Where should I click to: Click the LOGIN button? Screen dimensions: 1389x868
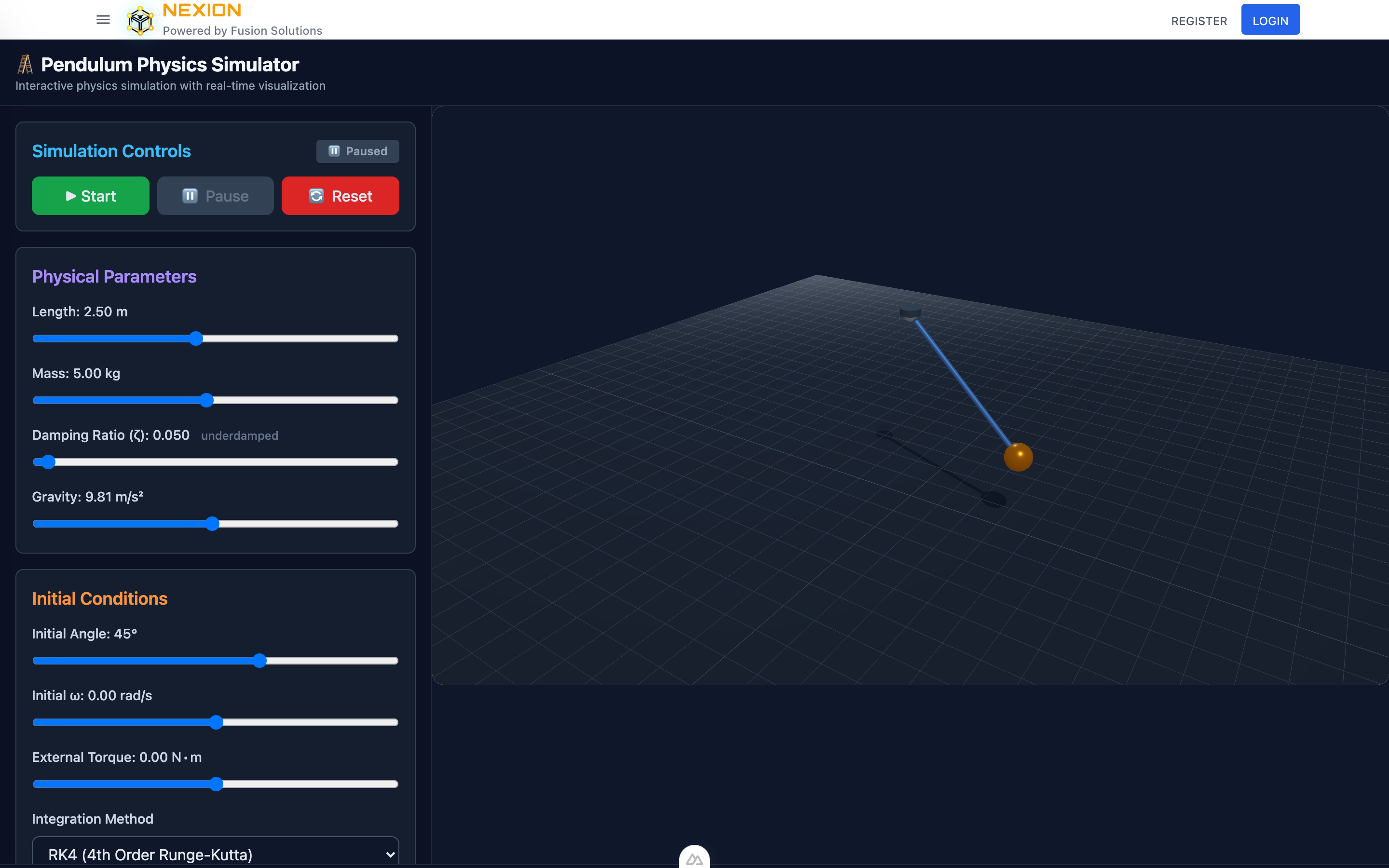pos(1270,19)
